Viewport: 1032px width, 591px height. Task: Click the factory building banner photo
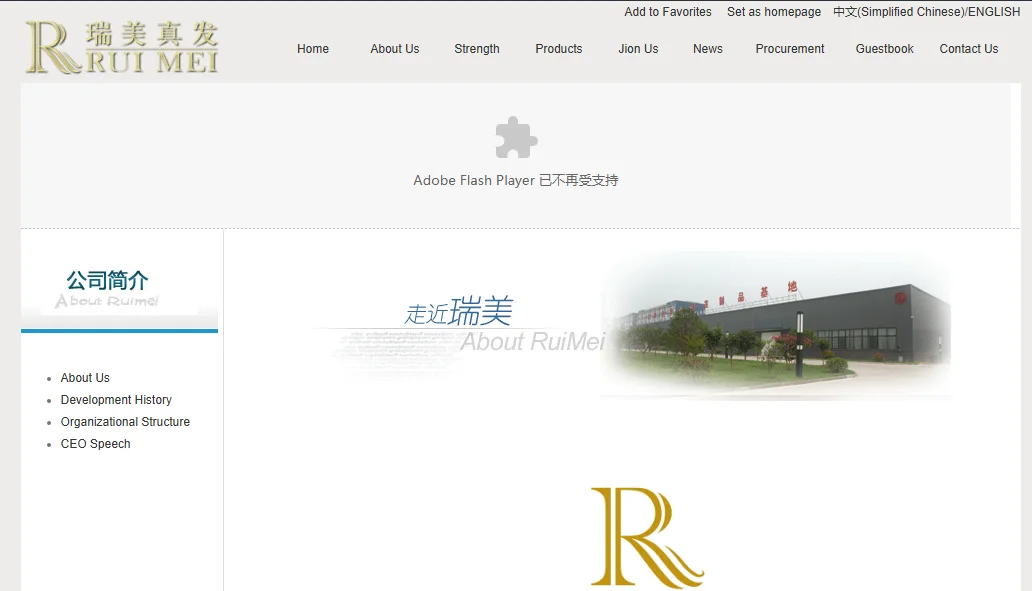click(777, 325)
